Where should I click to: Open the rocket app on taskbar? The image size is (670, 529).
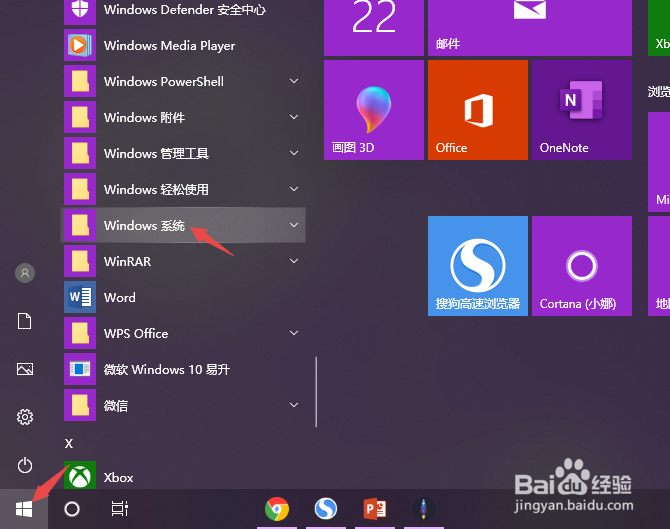coord(423,509)
